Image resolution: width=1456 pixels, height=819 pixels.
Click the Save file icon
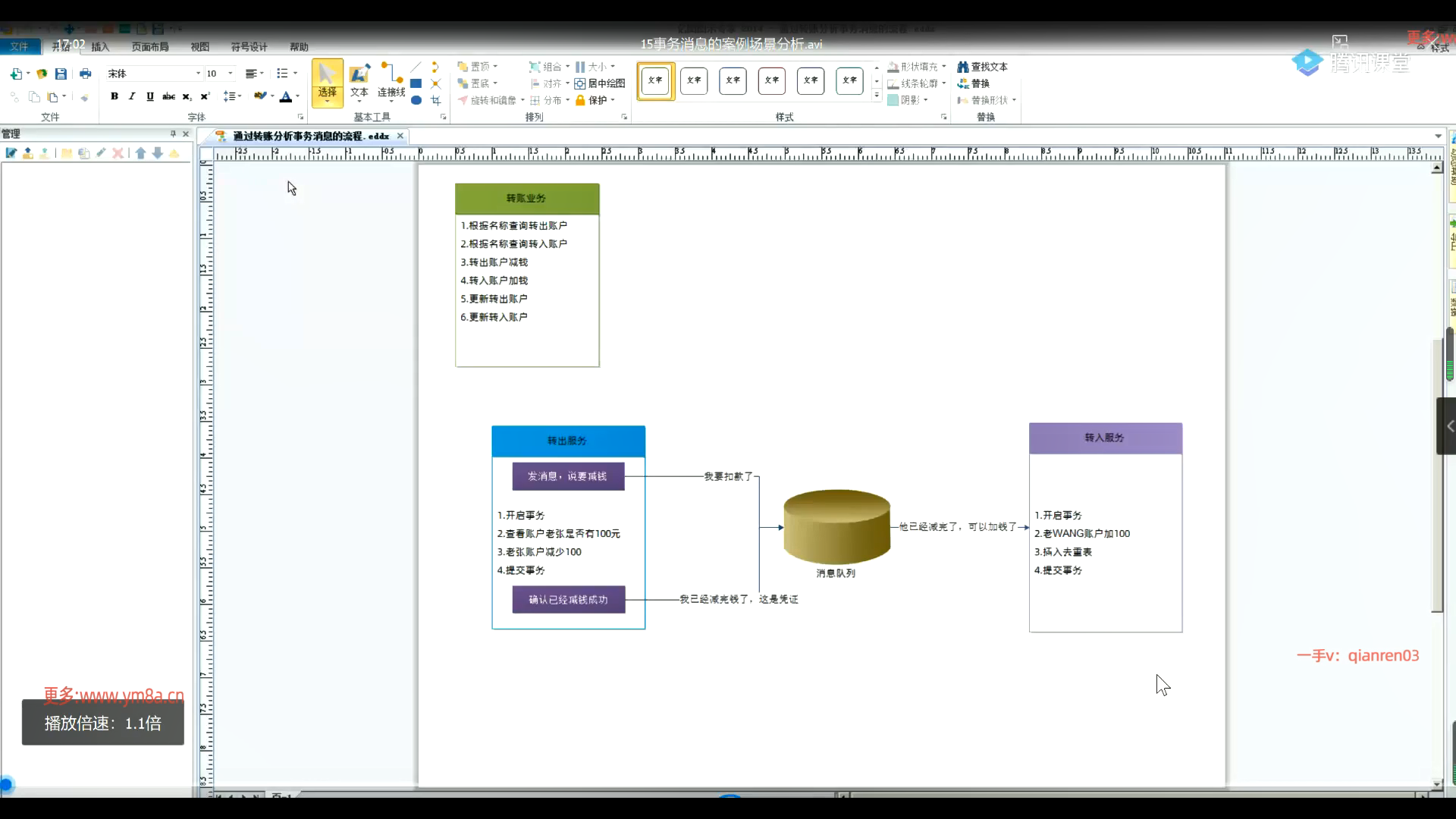(x=61, y=74)
